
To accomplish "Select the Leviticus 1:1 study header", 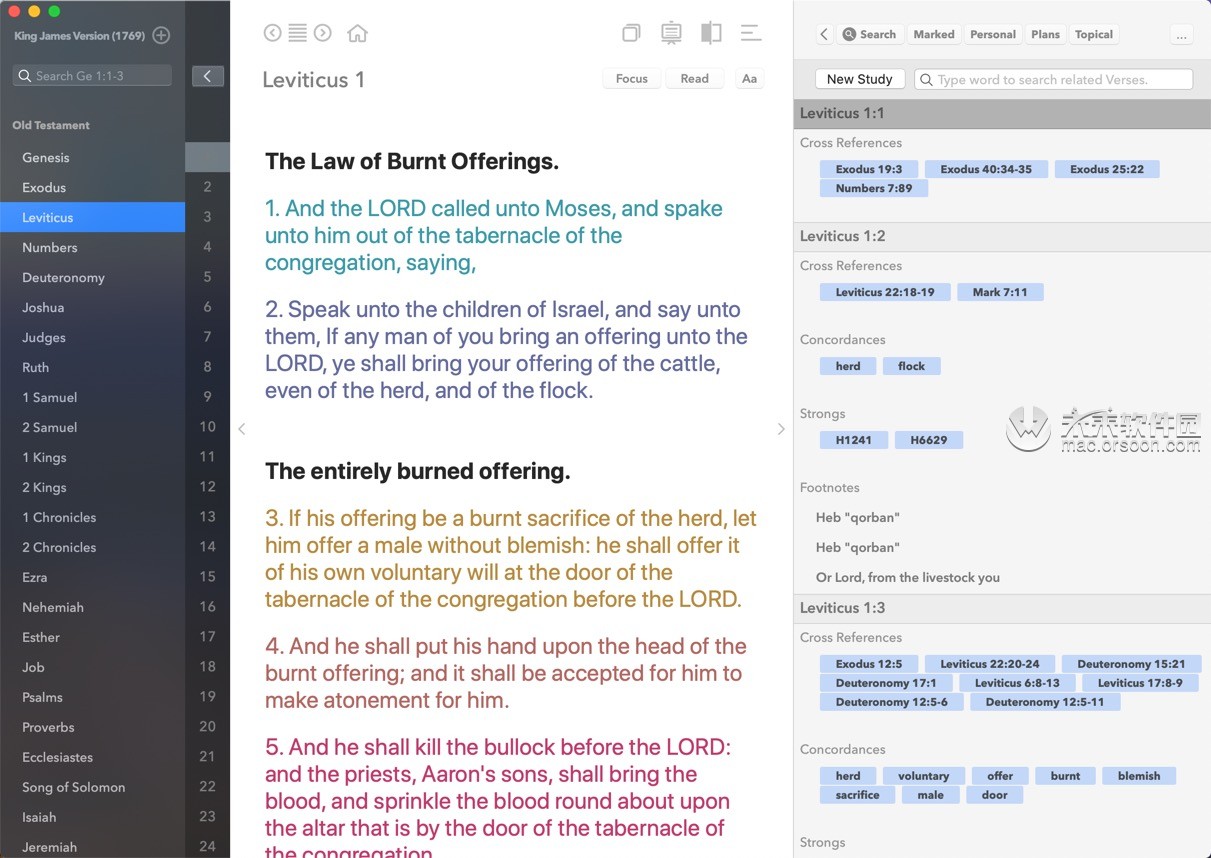I will (1002, 114).
